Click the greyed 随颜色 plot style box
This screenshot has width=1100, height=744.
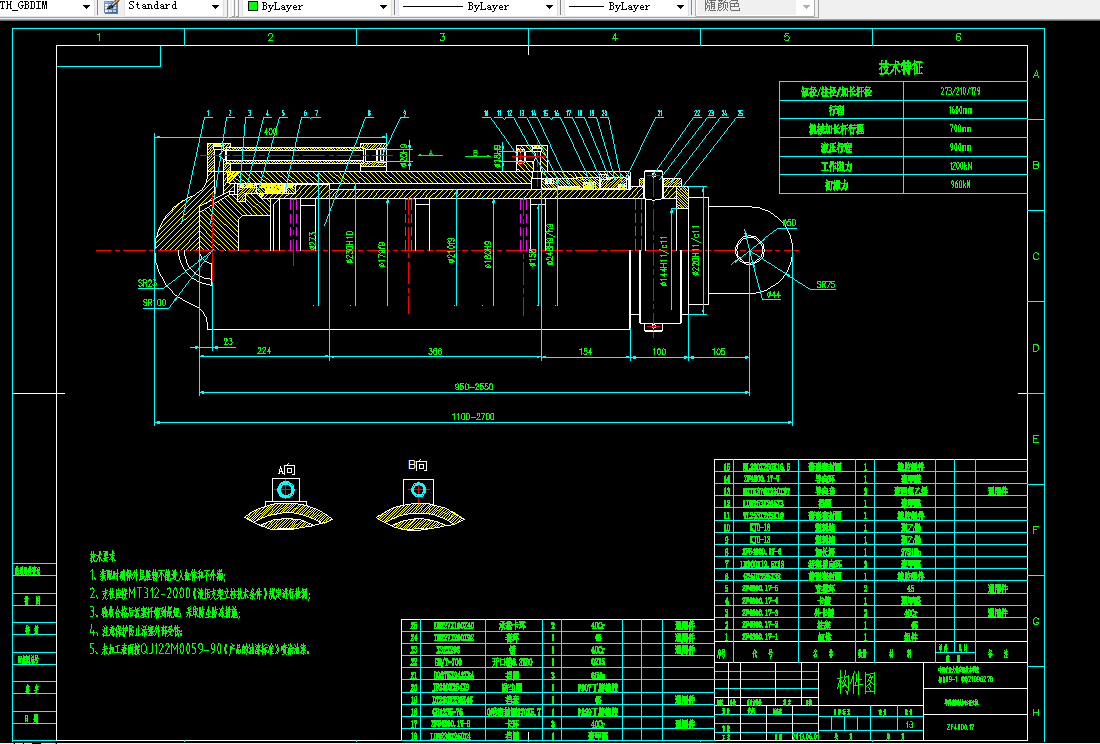click(x=754, y=6)
